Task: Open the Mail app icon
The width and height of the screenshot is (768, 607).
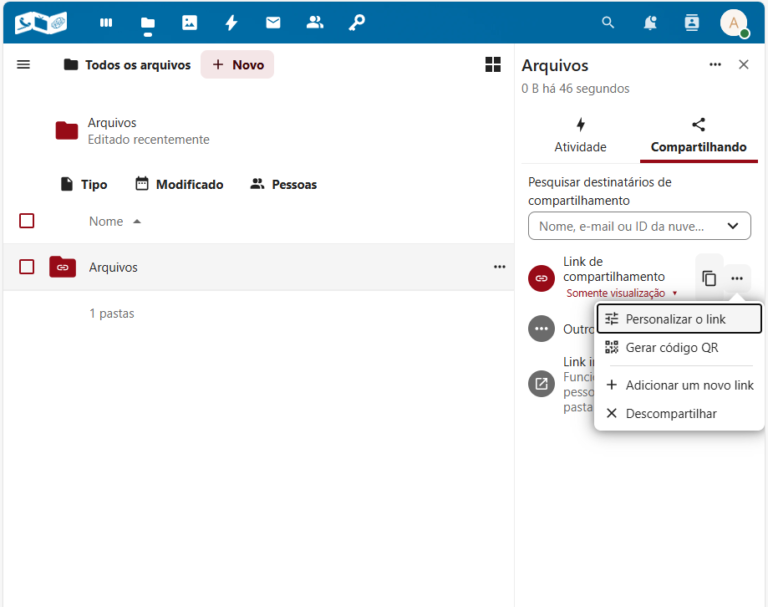Action: point(273,22)
